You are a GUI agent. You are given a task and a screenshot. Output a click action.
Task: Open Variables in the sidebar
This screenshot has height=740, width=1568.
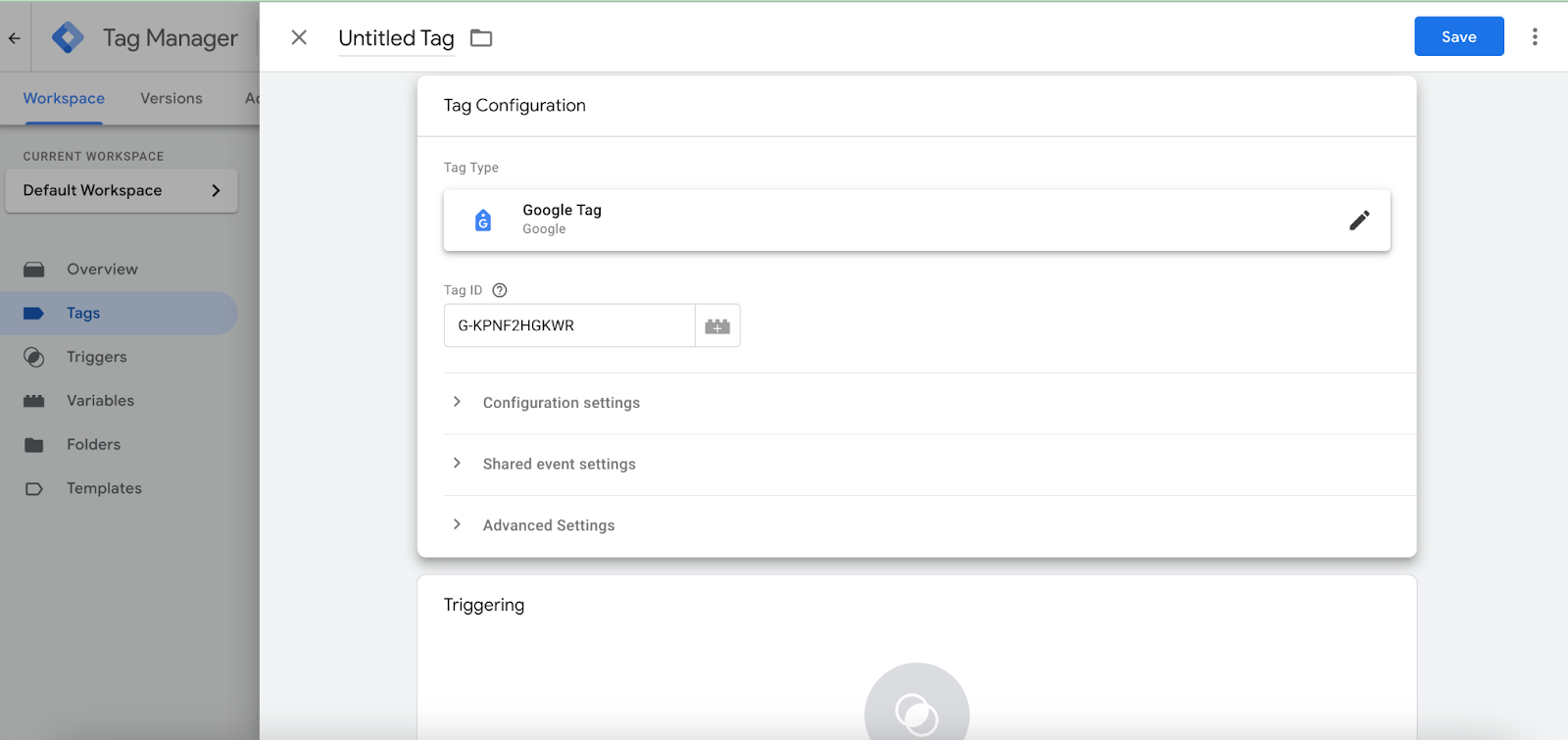point(119,401)
